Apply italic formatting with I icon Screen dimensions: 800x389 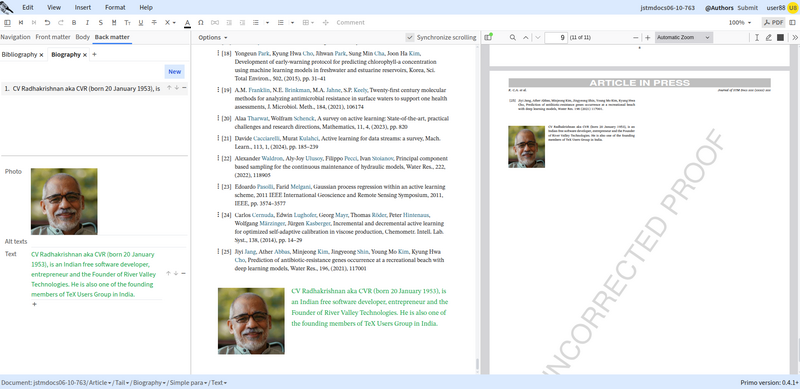click(x=87, y=22)
